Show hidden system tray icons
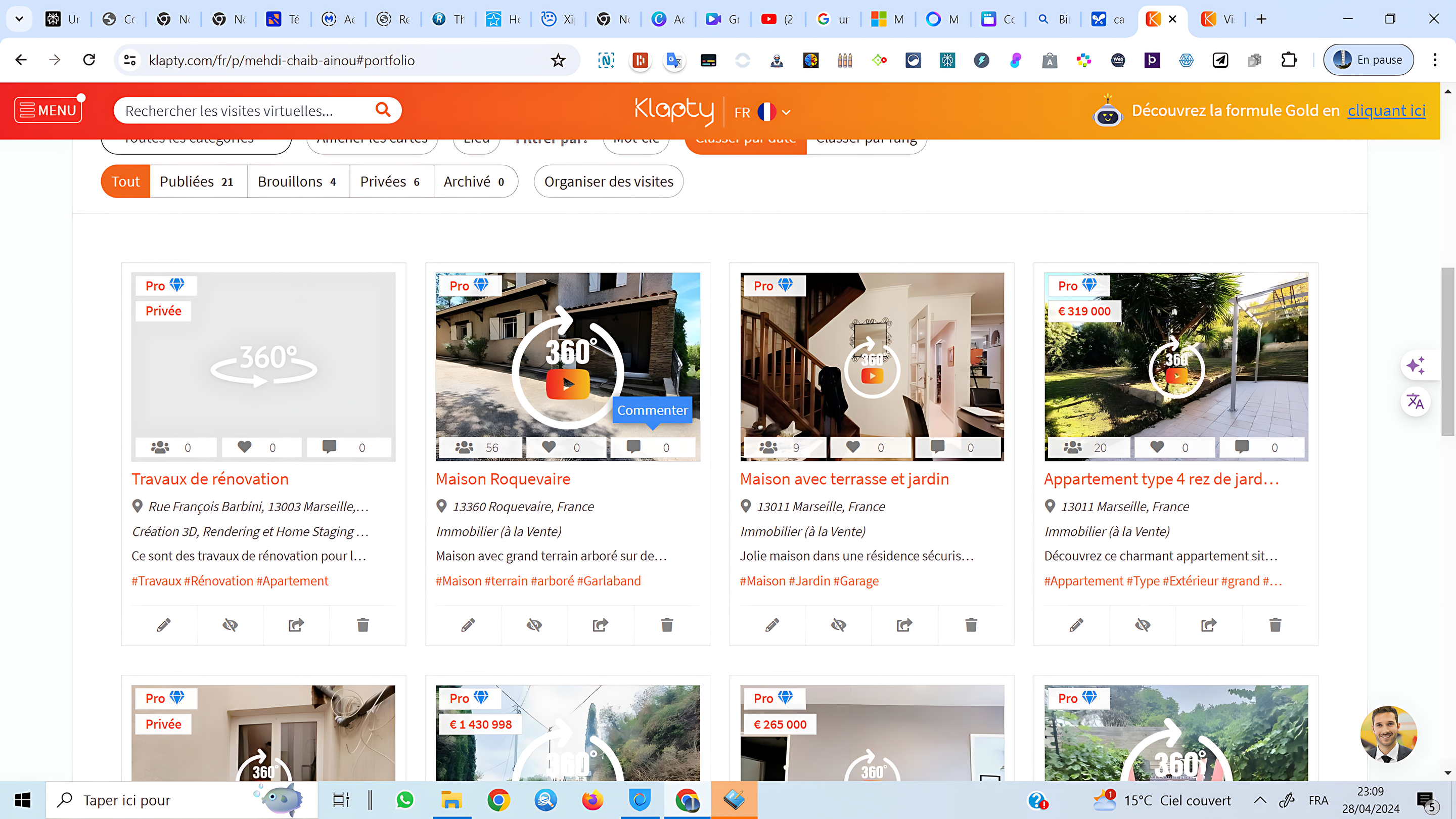This screenshot has width=1456, height=819. coord(1260,800)
